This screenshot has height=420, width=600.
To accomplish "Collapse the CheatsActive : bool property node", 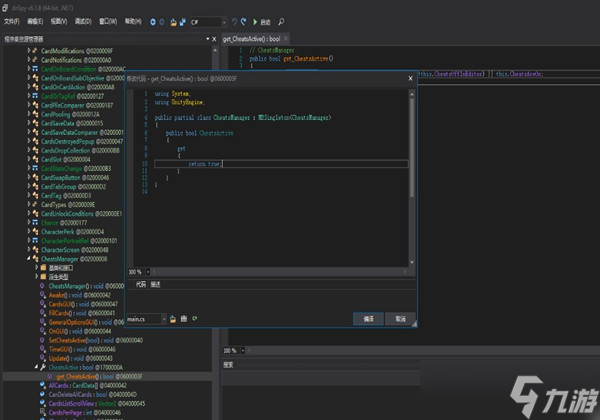I will (36, 367).
